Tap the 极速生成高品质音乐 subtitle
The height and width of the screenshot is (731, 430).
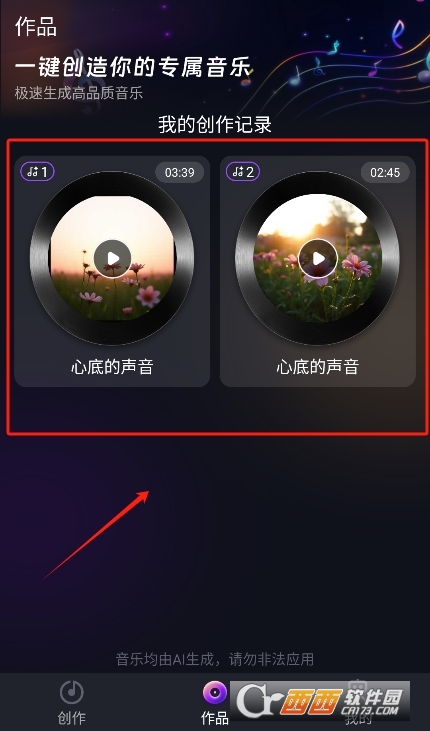[79, 93]
